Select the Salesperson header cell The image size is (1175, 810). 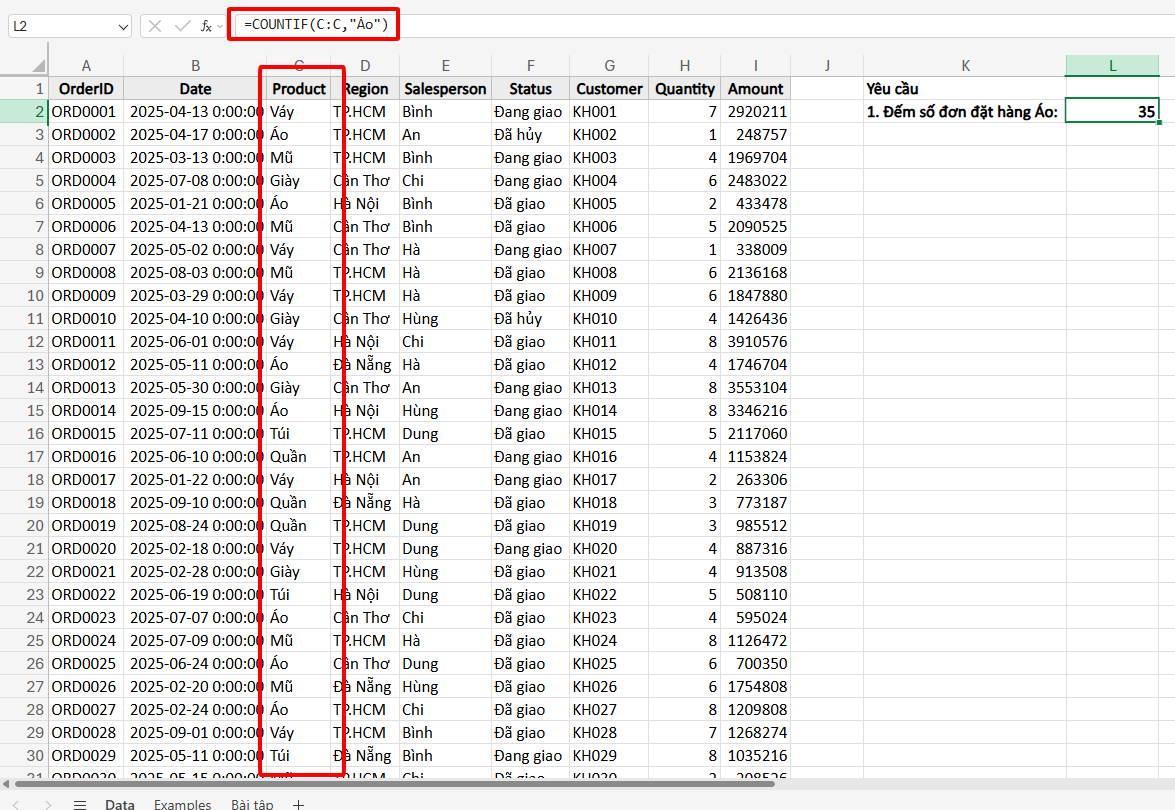(445, 88)
